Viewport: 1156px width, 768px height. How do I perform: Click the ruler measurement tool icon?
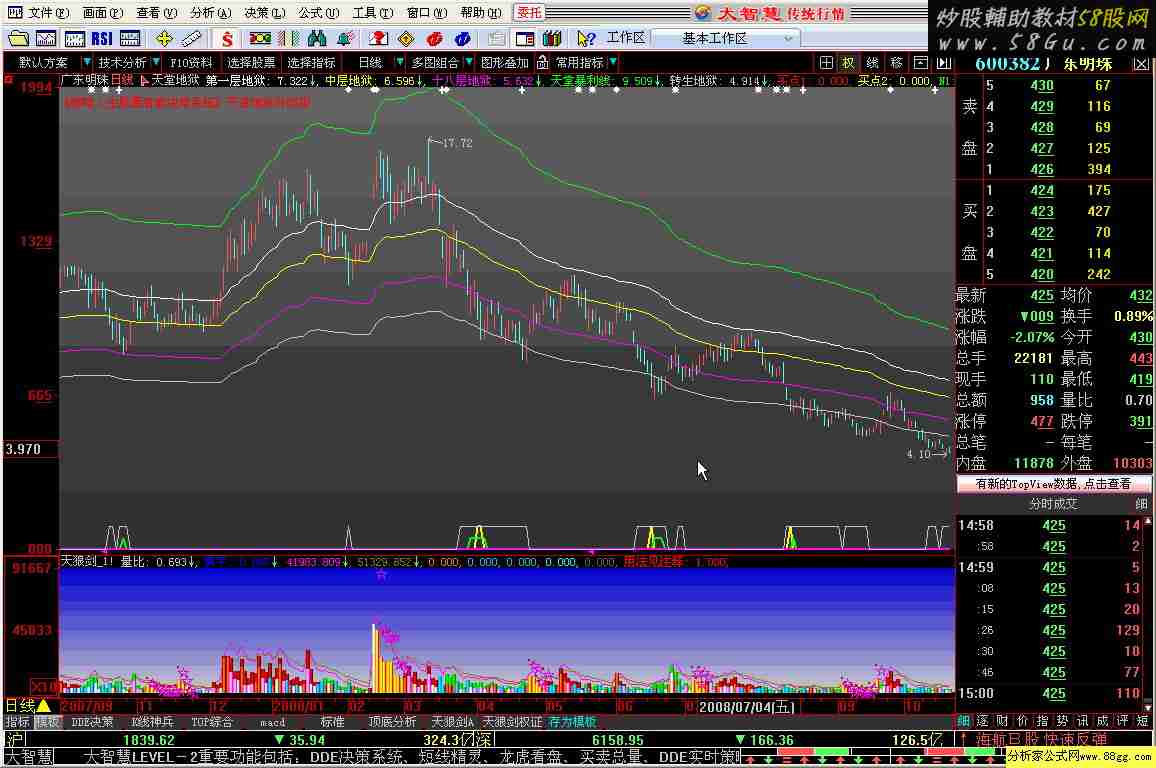(192, 39)
